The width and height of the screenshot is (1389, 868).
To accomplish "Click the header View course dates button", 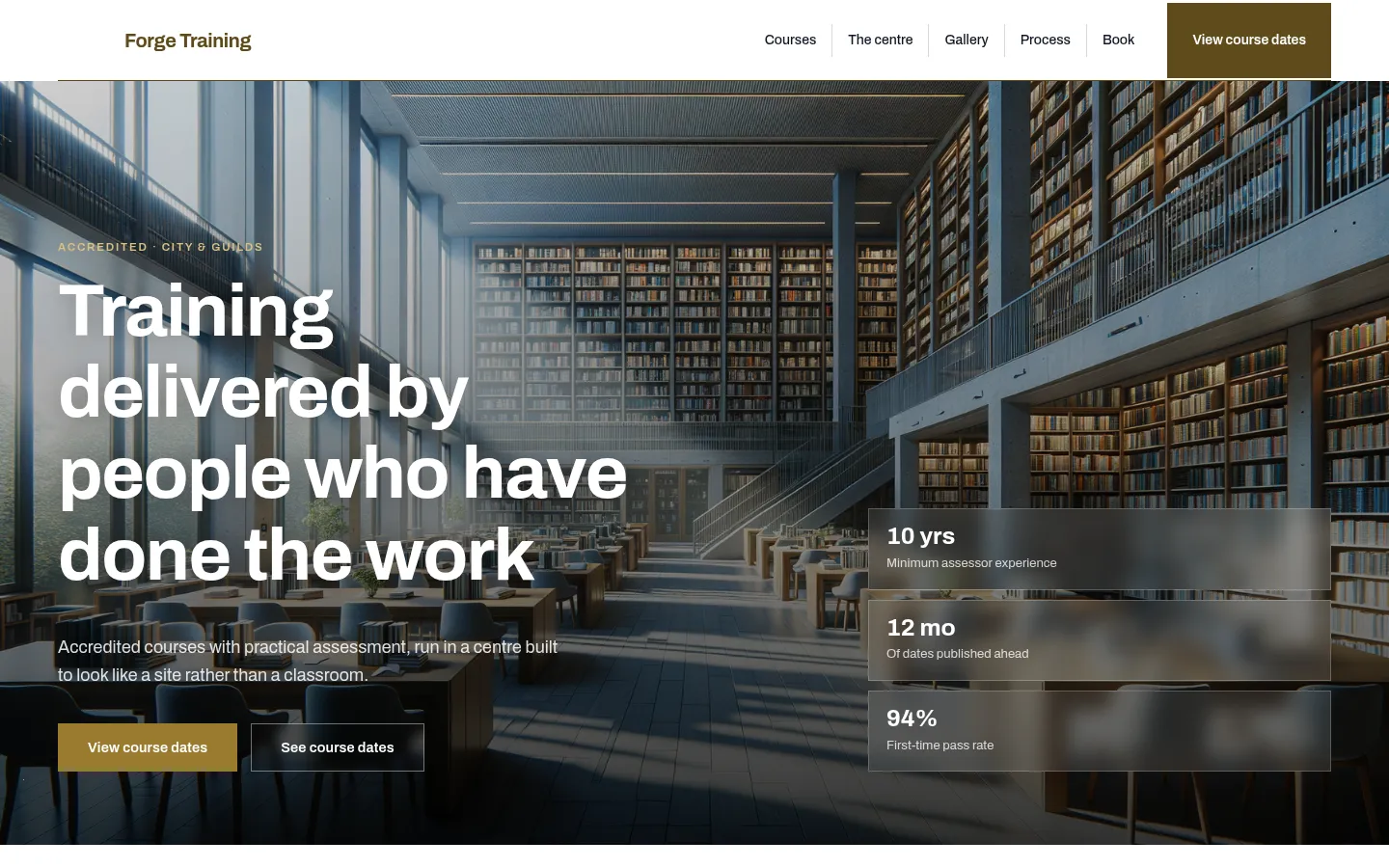I will coord(1249,41).
